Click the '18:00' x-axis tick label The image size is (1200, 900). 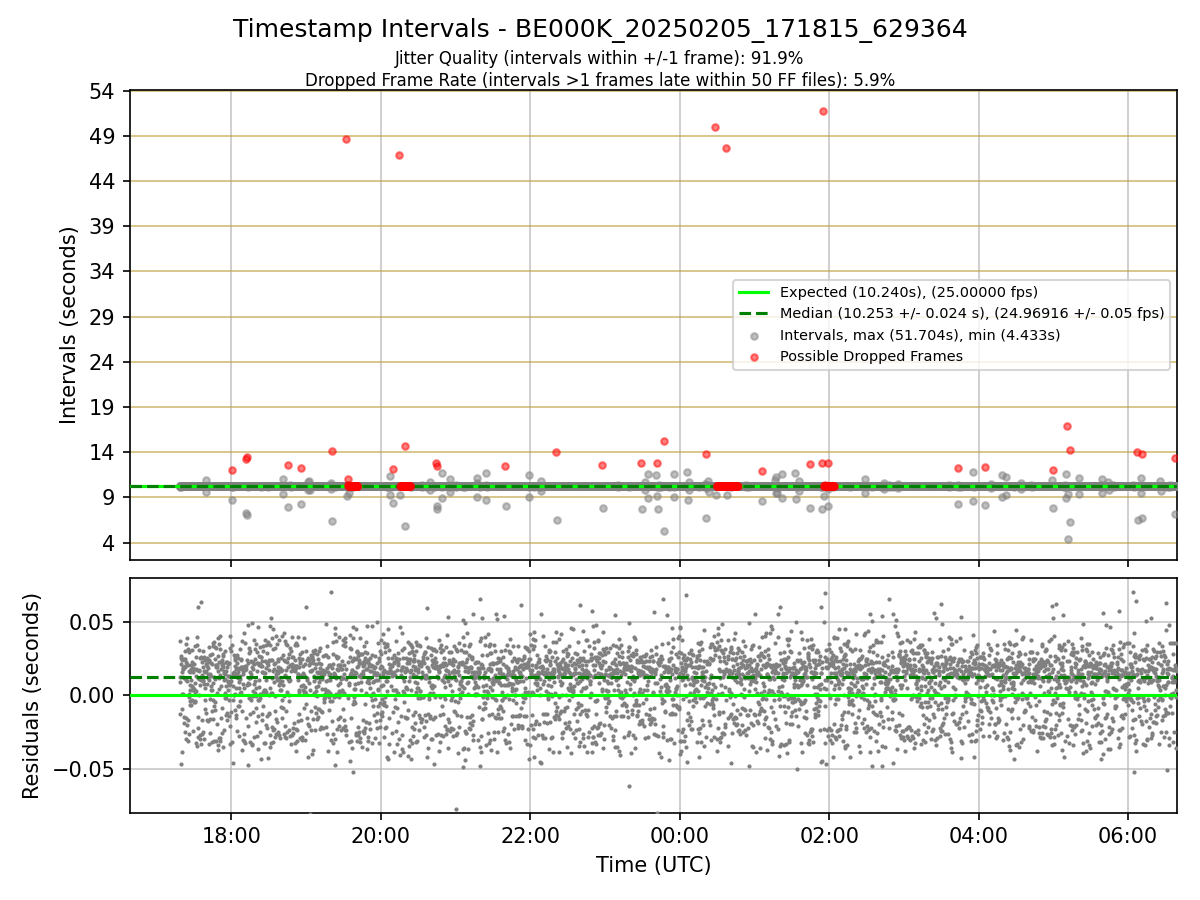231,837
